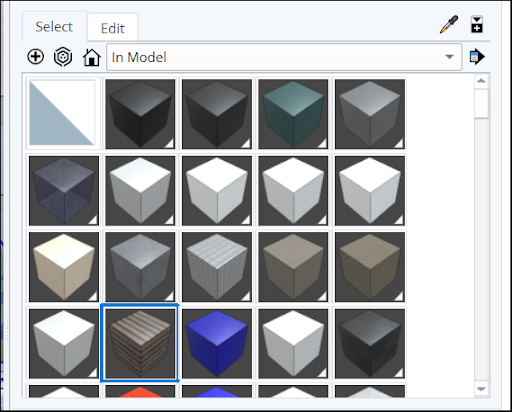Click the In Model home icon
This screenshot has height=412, width=512.
pos(92,57)
